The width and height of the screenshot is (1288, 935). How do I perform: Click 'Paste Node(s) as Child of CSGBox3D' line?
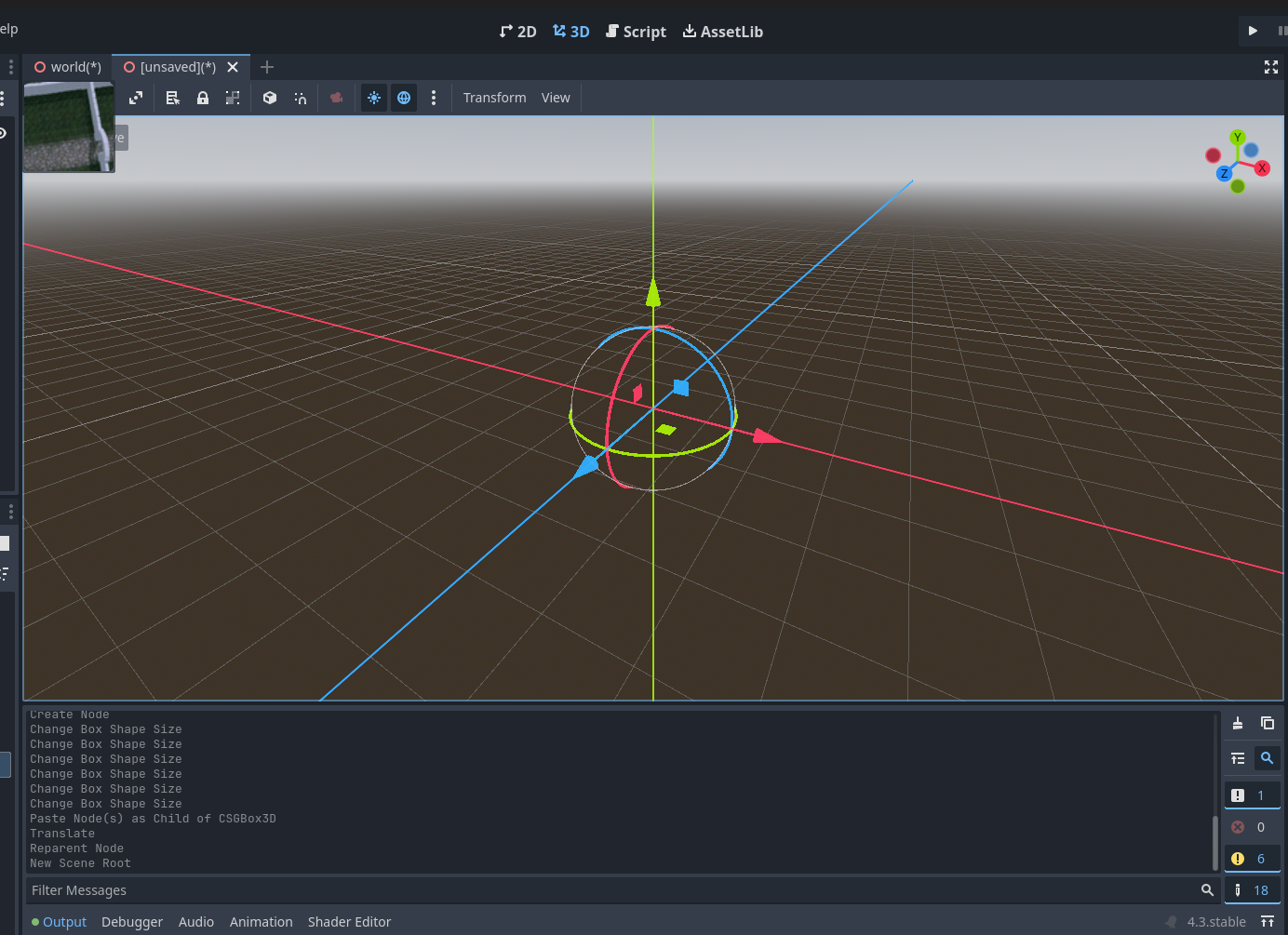[153, 819]
